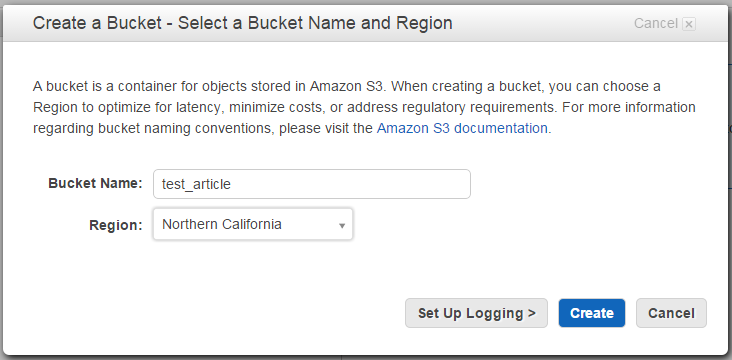This screenshot has width=732, height=360.
Task: Click the Create a Bucket dialog title
Action: coord(242,23)
